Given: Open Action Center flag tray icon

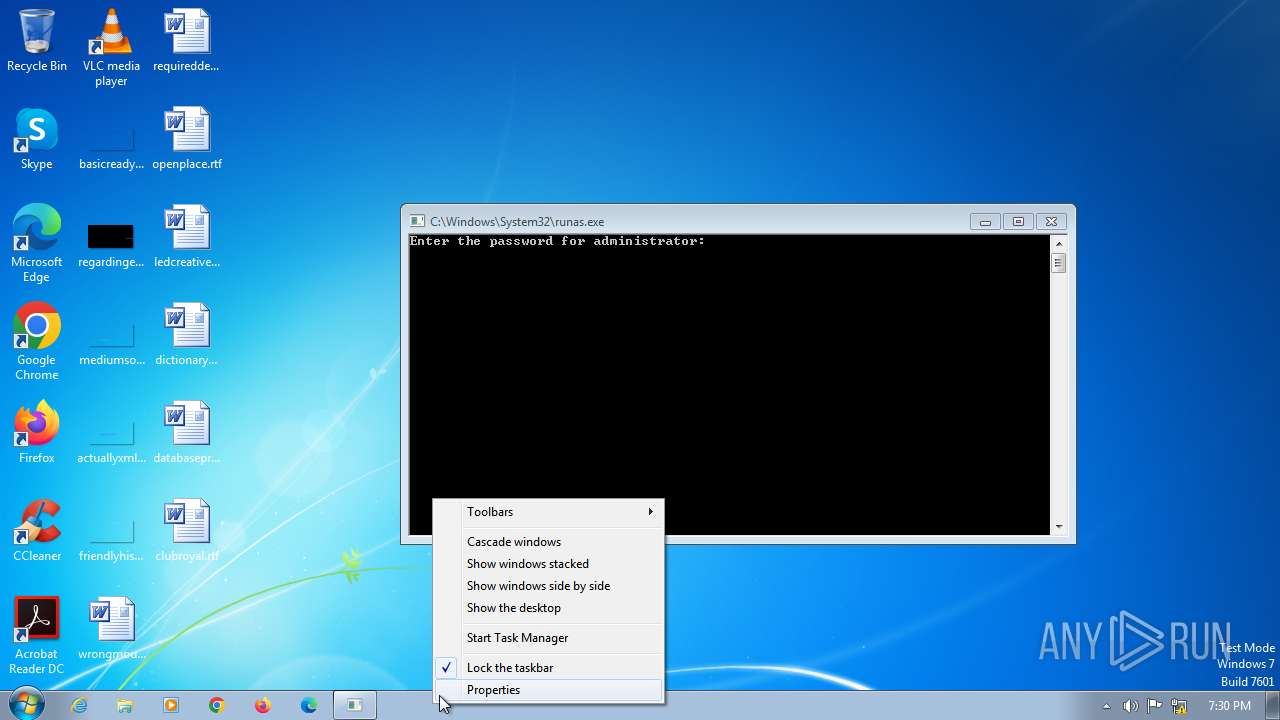Looking at the screenshot, I should [x=1154, y=706].
